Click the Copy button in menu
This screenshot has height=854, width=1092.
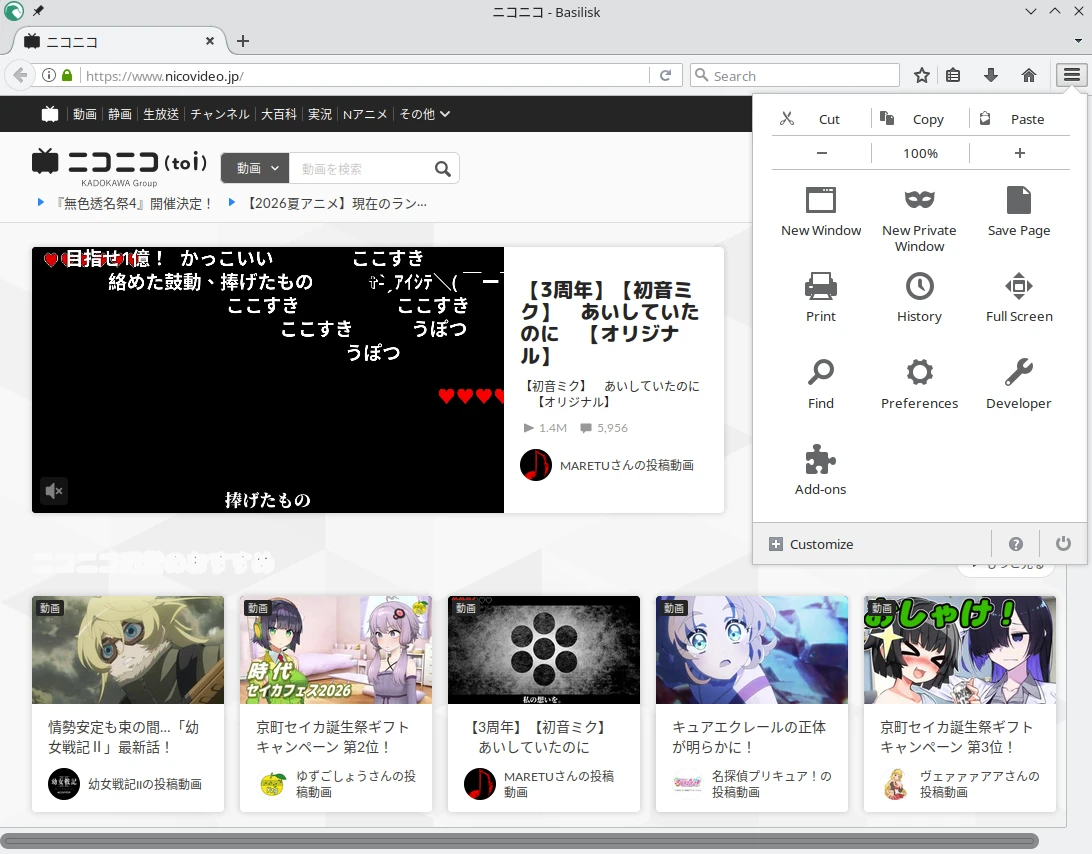point(920,119)
